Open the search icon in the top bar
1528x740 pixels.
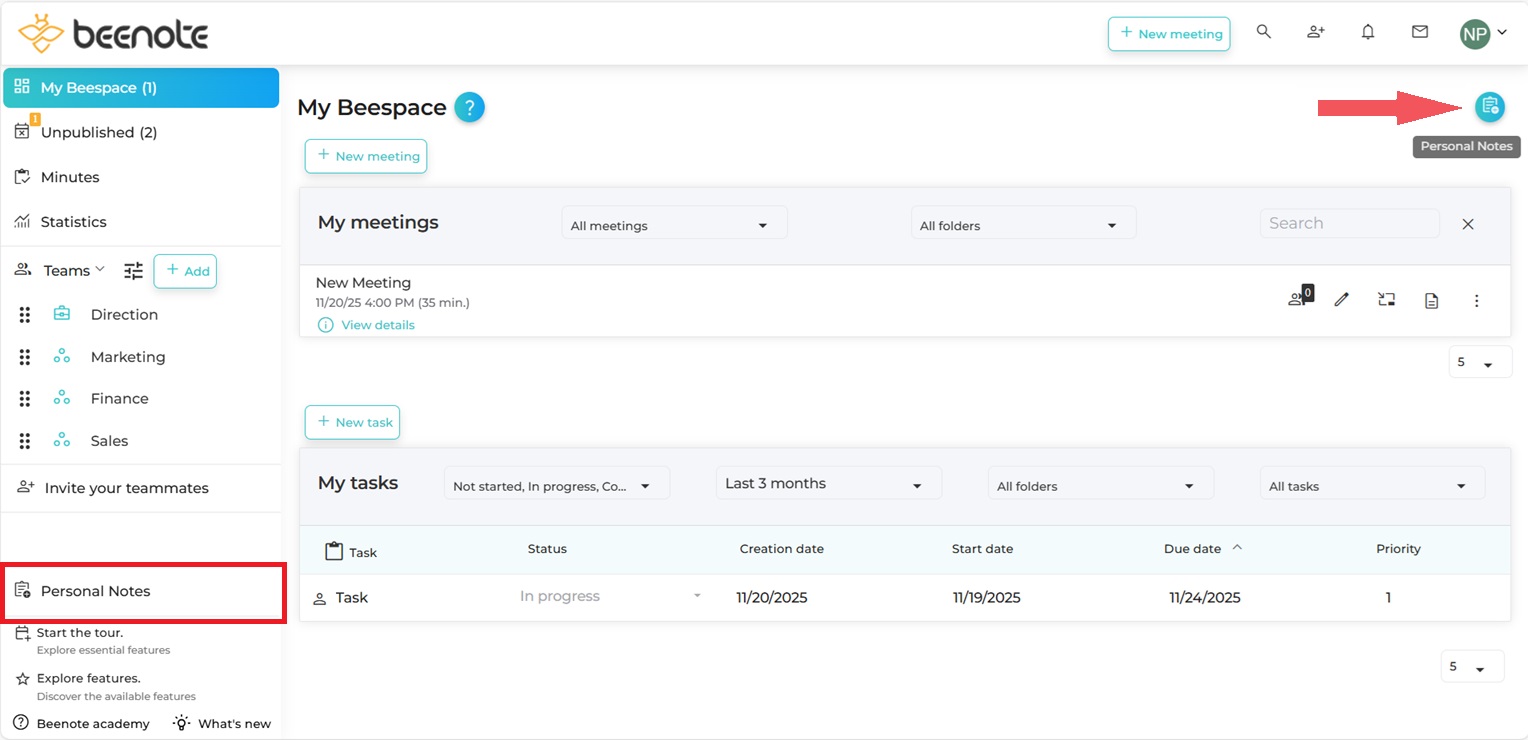(x=1263, y=31)
